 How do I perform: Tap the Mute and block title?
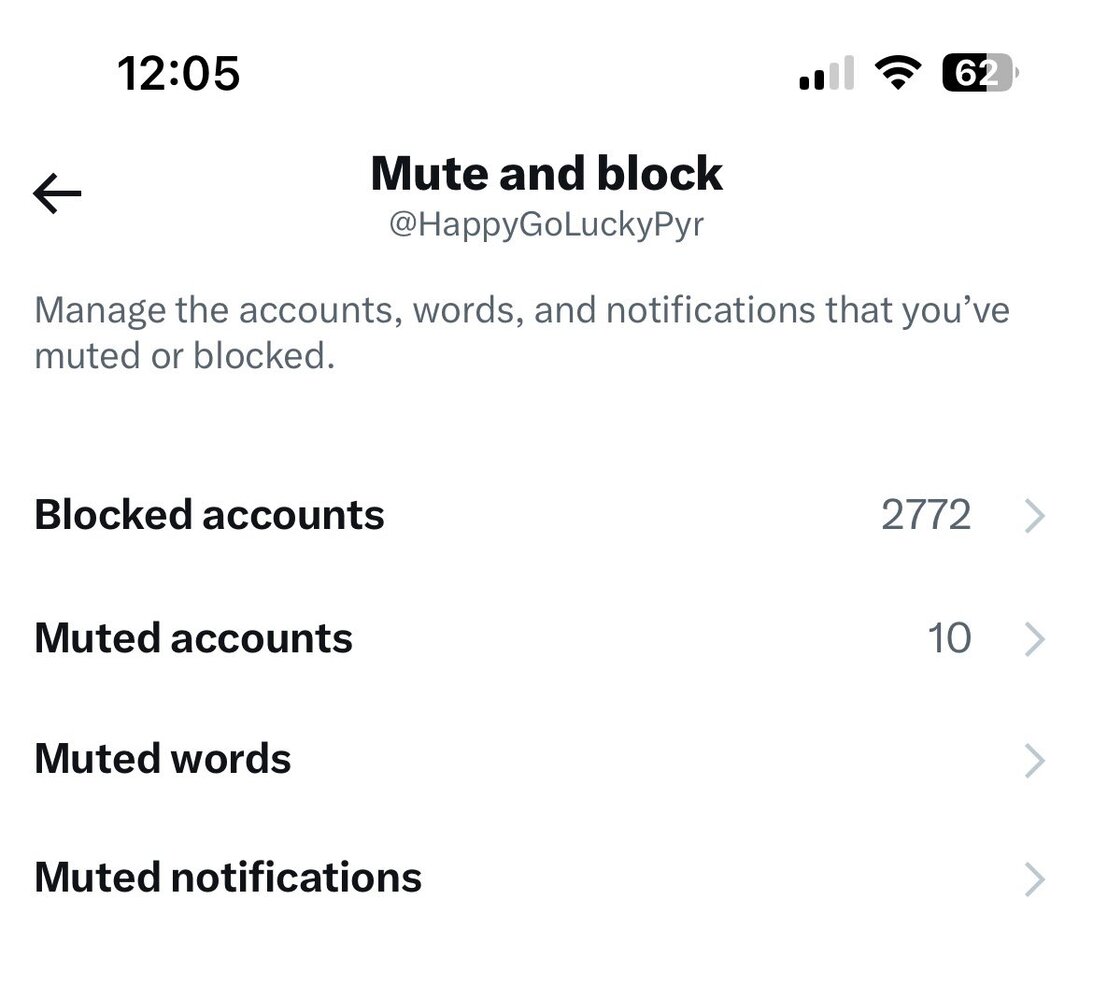coord(546,174)
